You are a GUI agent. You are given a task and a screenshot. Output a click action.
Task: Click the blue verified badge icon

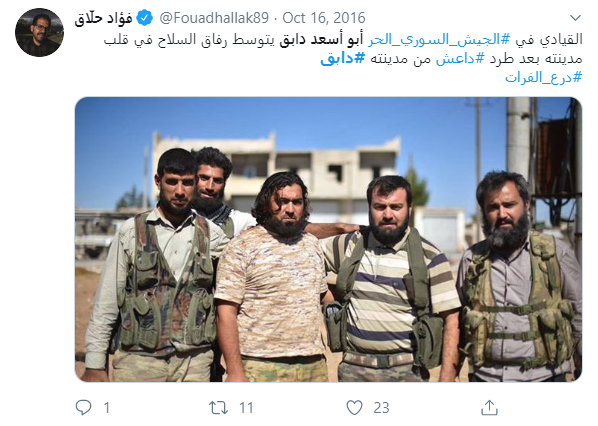point(145,18)
